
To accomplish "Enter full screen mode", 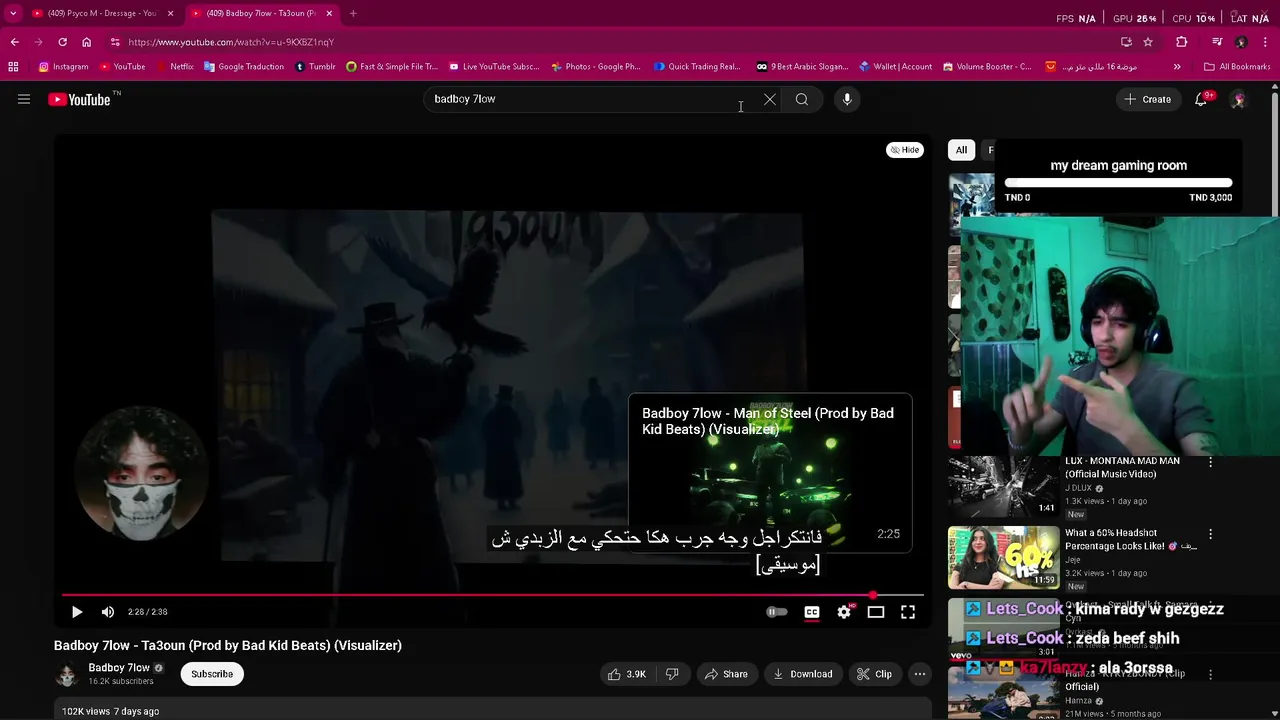I will tap(908, 612).
